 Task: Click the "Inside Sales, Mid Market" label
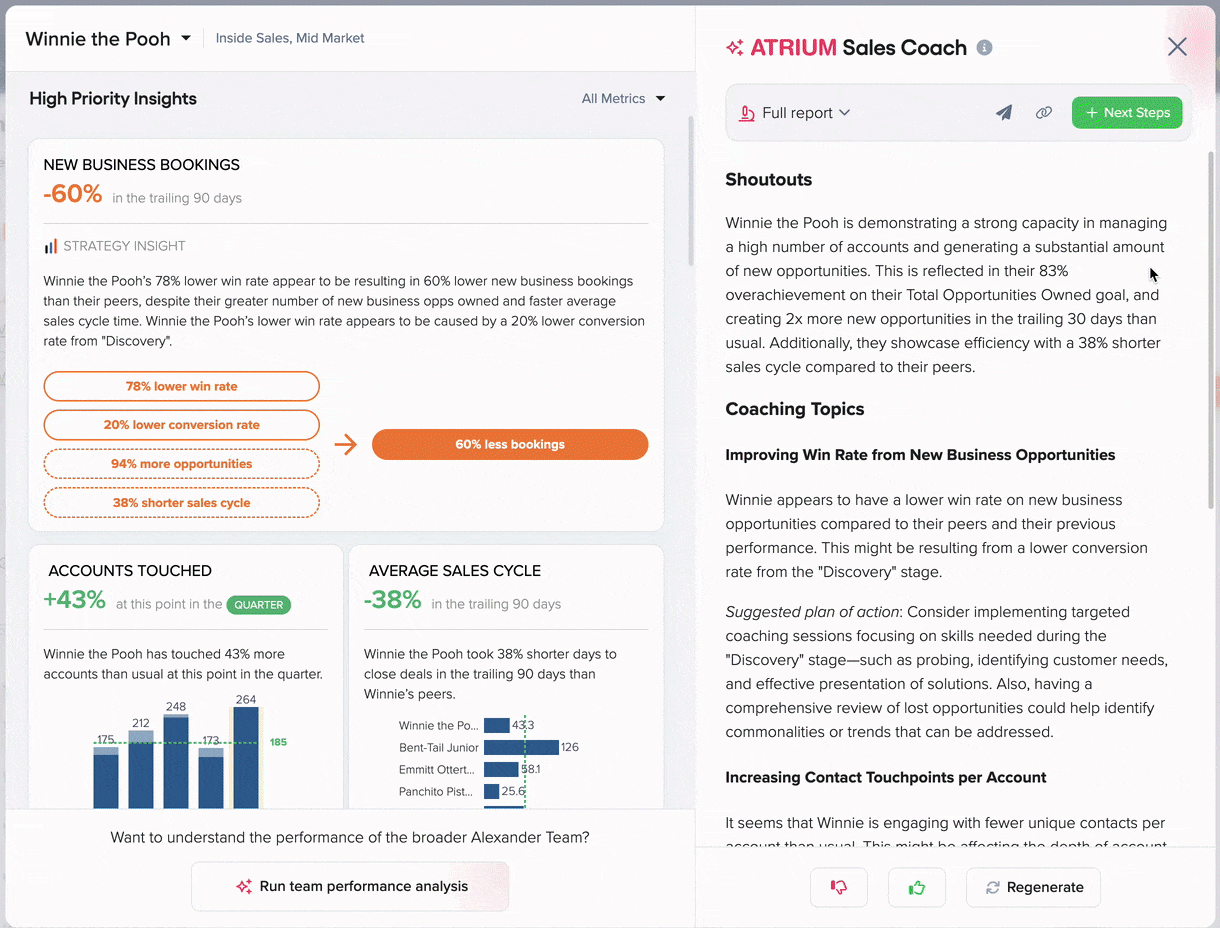coord(290,39)
